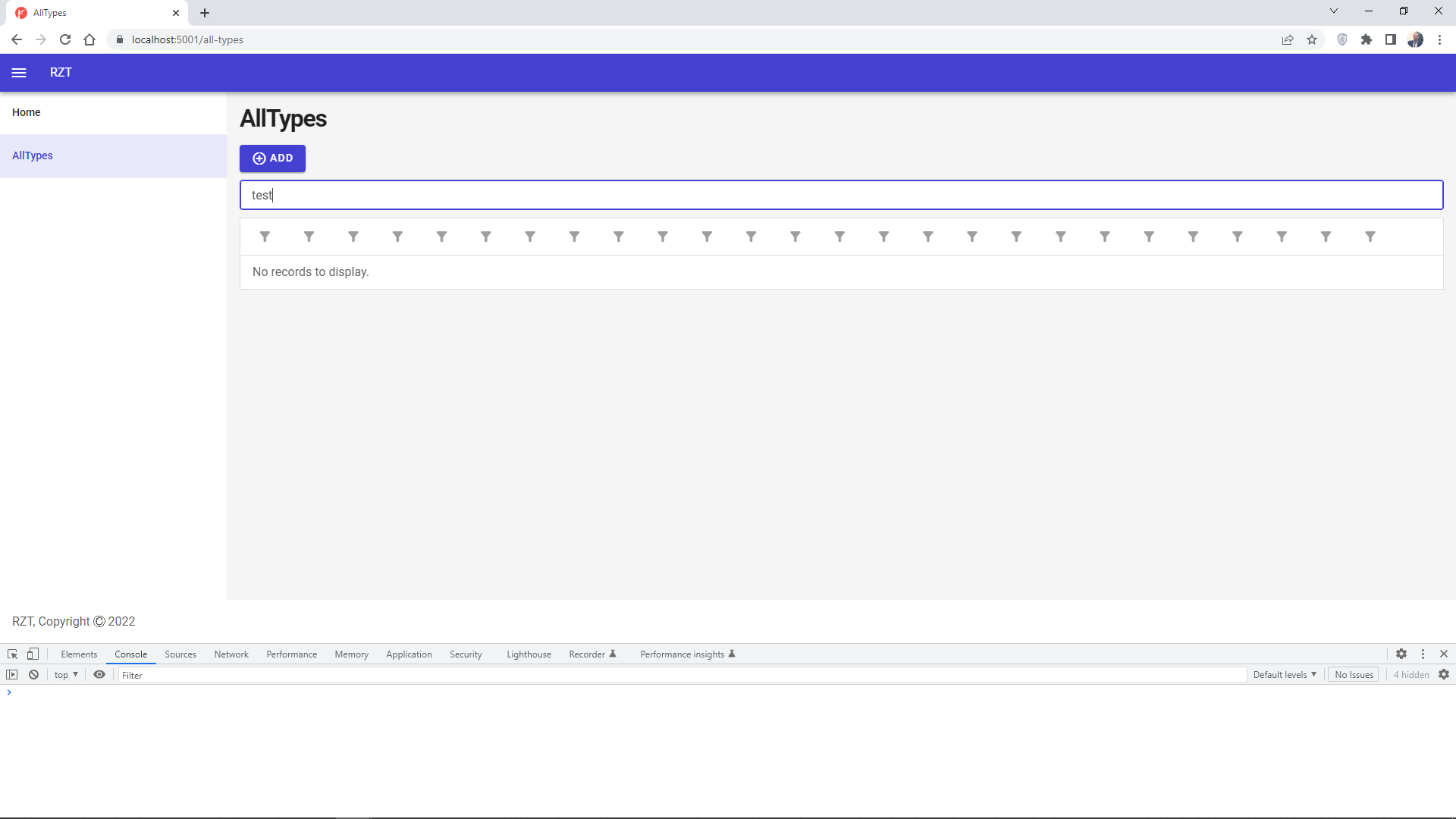Open the tab search chevron
This screenshot has width=1456, height=819.
[1334, 11]
